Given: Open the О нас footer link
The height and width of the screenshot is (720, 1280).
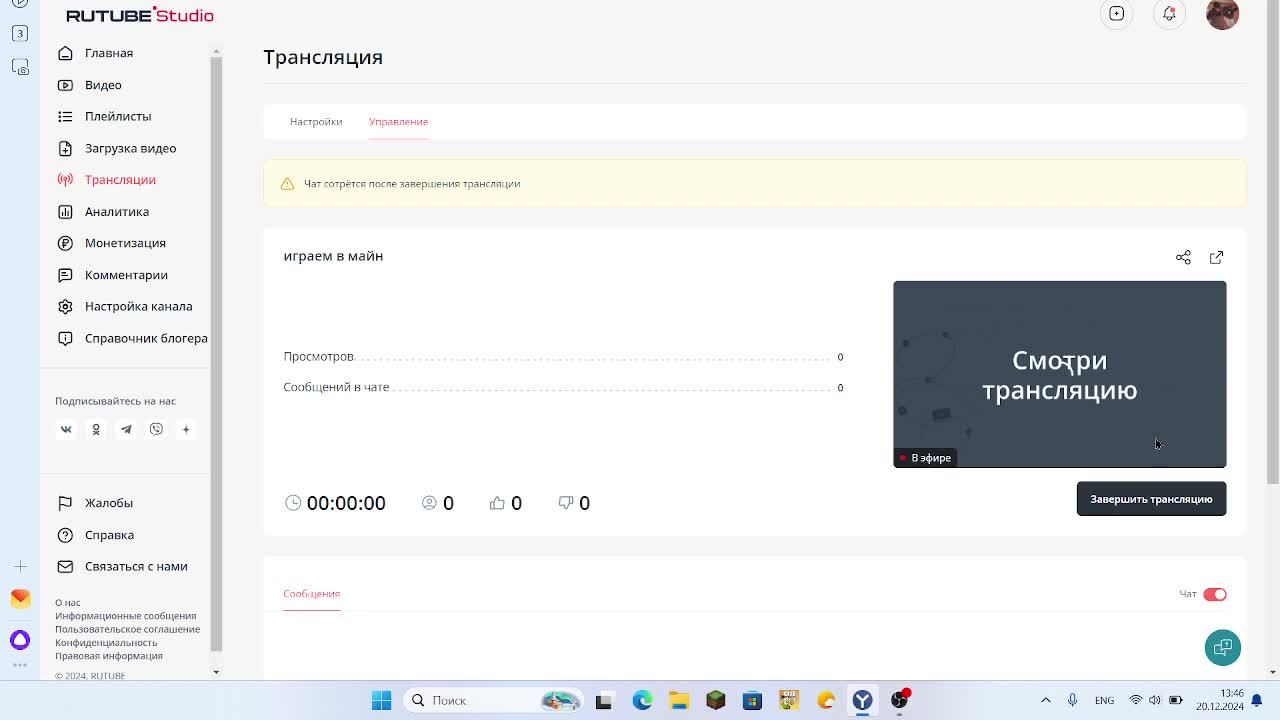Looking at the screenshot, I should pyautogui.click(x=68, y=603).
